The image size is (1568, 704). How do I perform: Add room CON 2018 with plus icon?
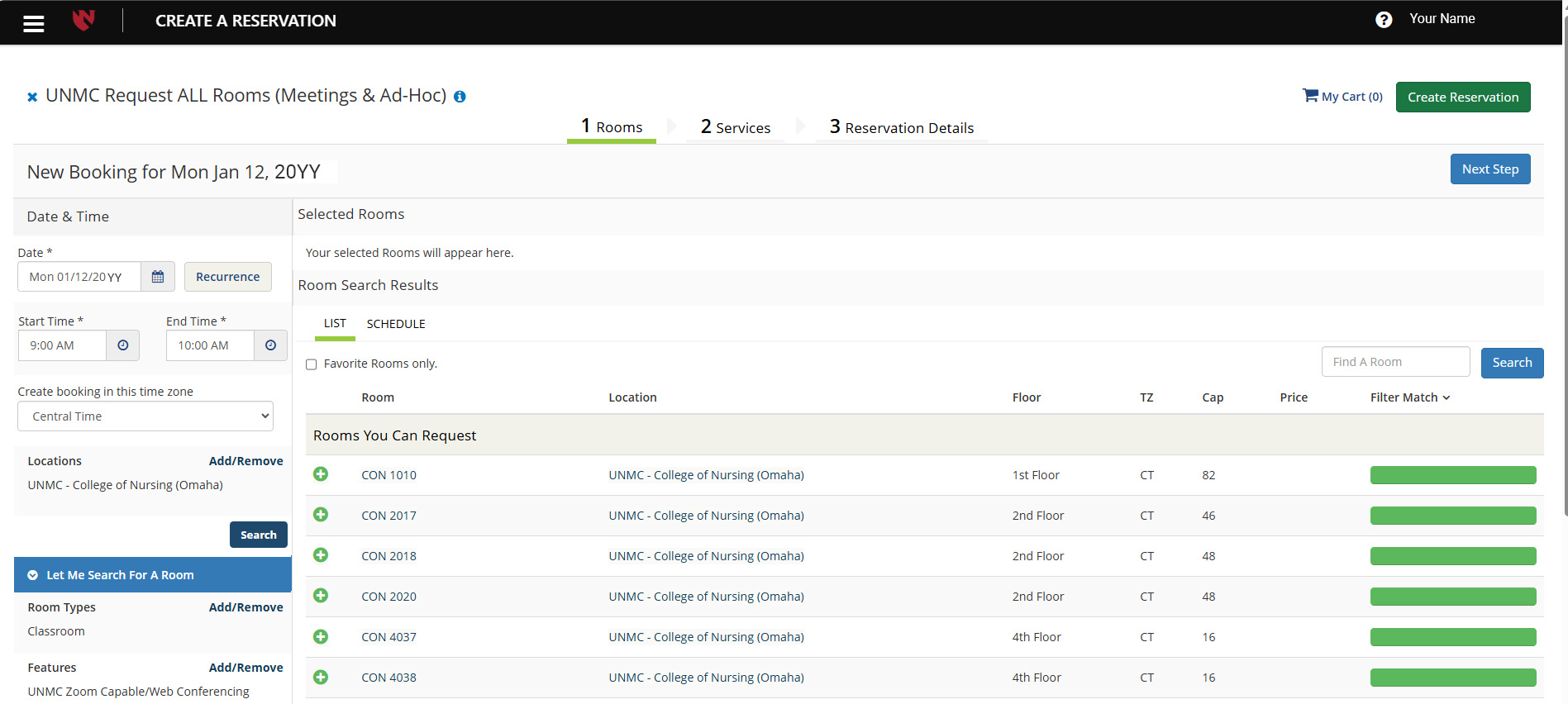pos(321,555)
